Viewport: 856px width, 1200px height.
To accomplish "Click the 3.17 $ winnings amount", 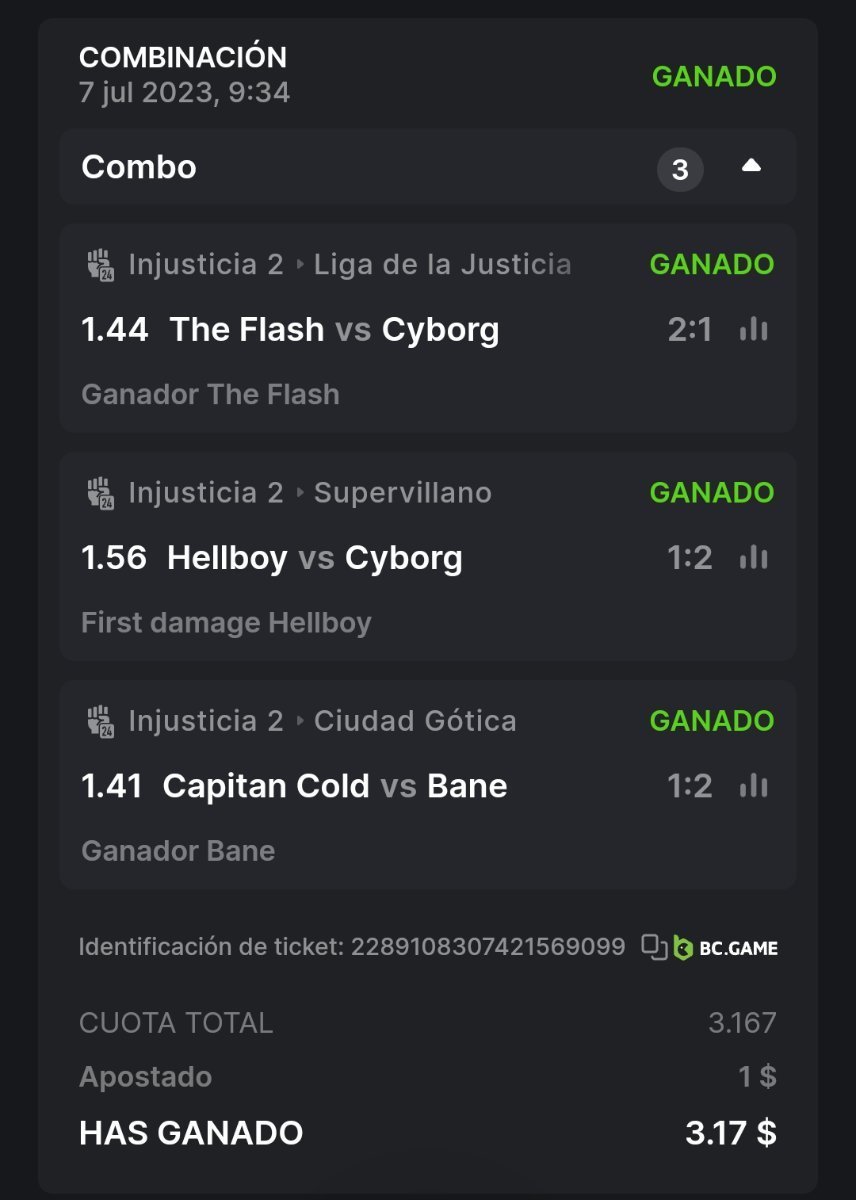I will [x=730, y=1133].
